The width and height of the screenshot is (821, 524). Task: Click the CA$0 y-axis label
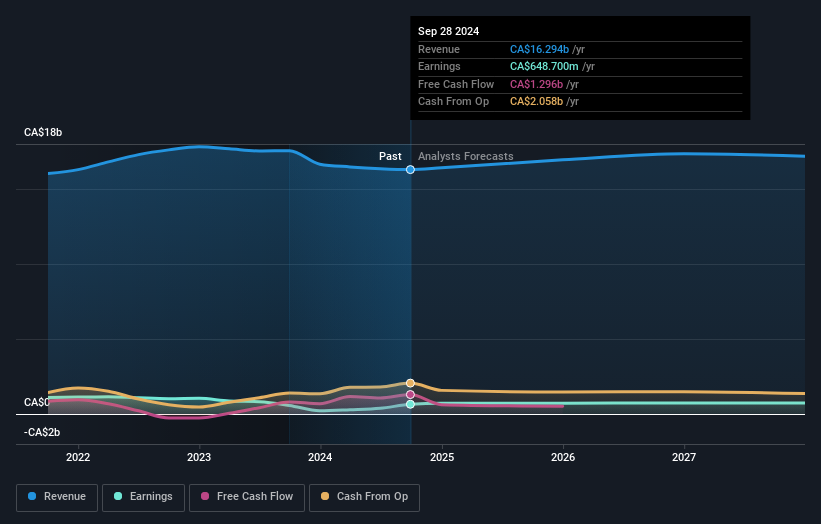37,403
